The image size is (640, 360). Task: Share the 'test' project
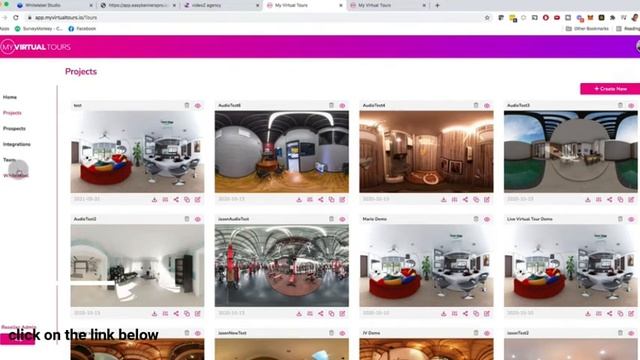tap(176, 200)
